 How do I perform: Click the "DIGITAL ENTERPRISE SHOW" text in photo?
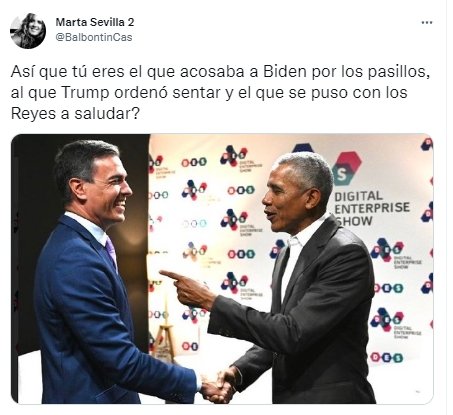[x=372, y=208]
